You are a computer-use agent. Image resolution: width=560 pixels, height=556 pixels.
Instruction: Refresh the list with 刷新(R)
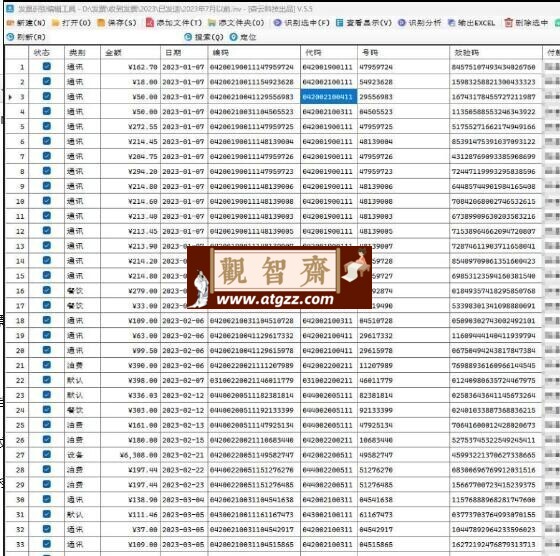pyautogui.click(x=26, y=37)
